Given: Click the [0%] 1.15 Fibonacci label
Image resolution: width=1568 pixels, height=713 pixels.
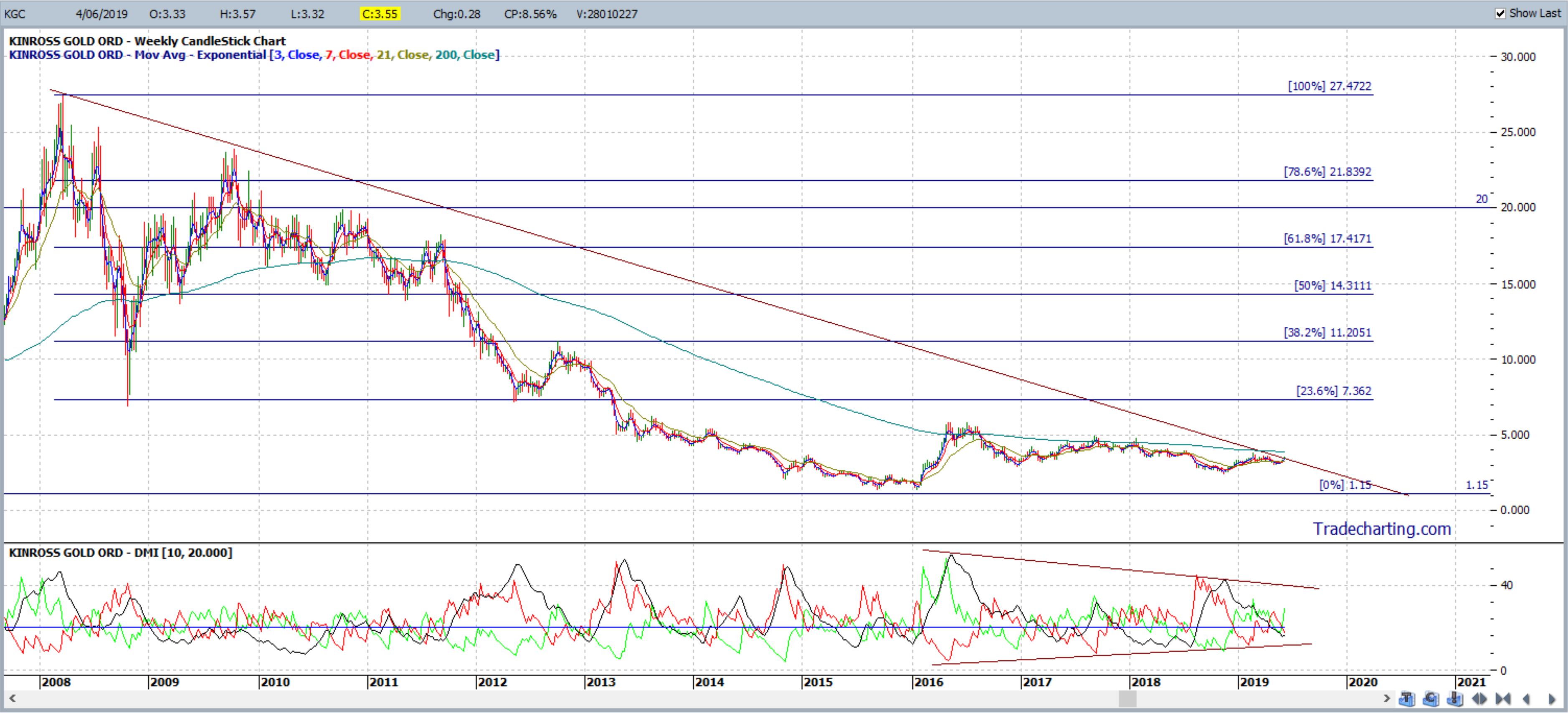Looking at the screenshot, I should [1345, 485].
